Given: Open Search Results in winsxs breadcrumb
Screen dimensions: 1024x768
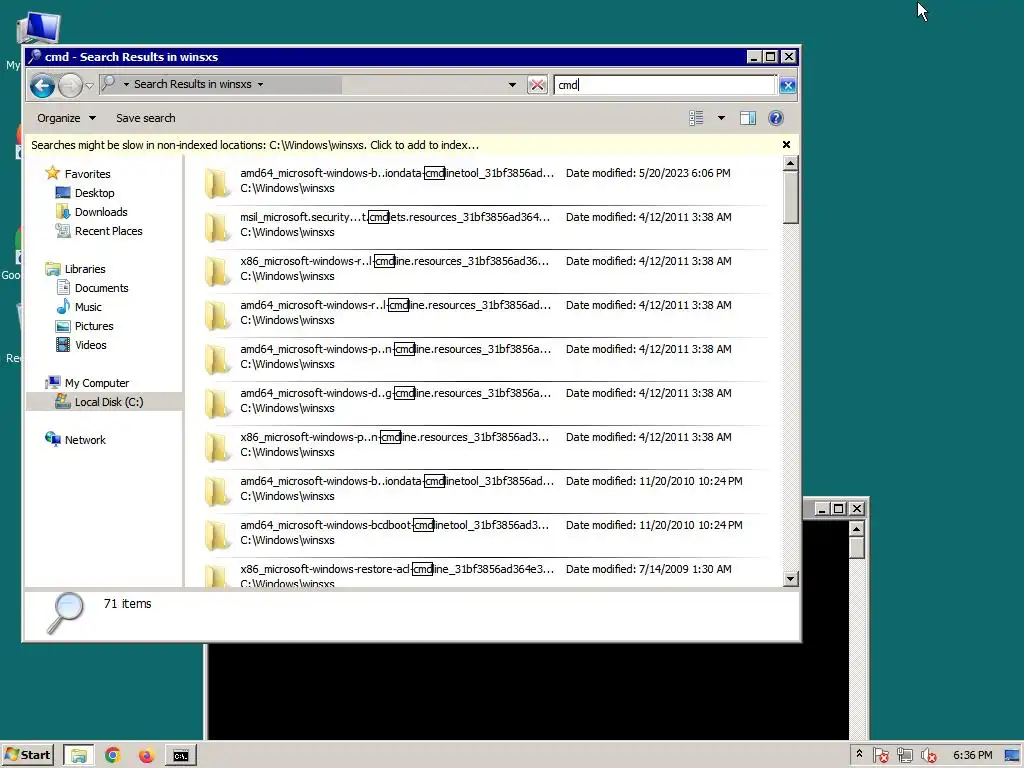Looking at the screenshot, I should pyautogui.click(x=192, y=84).
